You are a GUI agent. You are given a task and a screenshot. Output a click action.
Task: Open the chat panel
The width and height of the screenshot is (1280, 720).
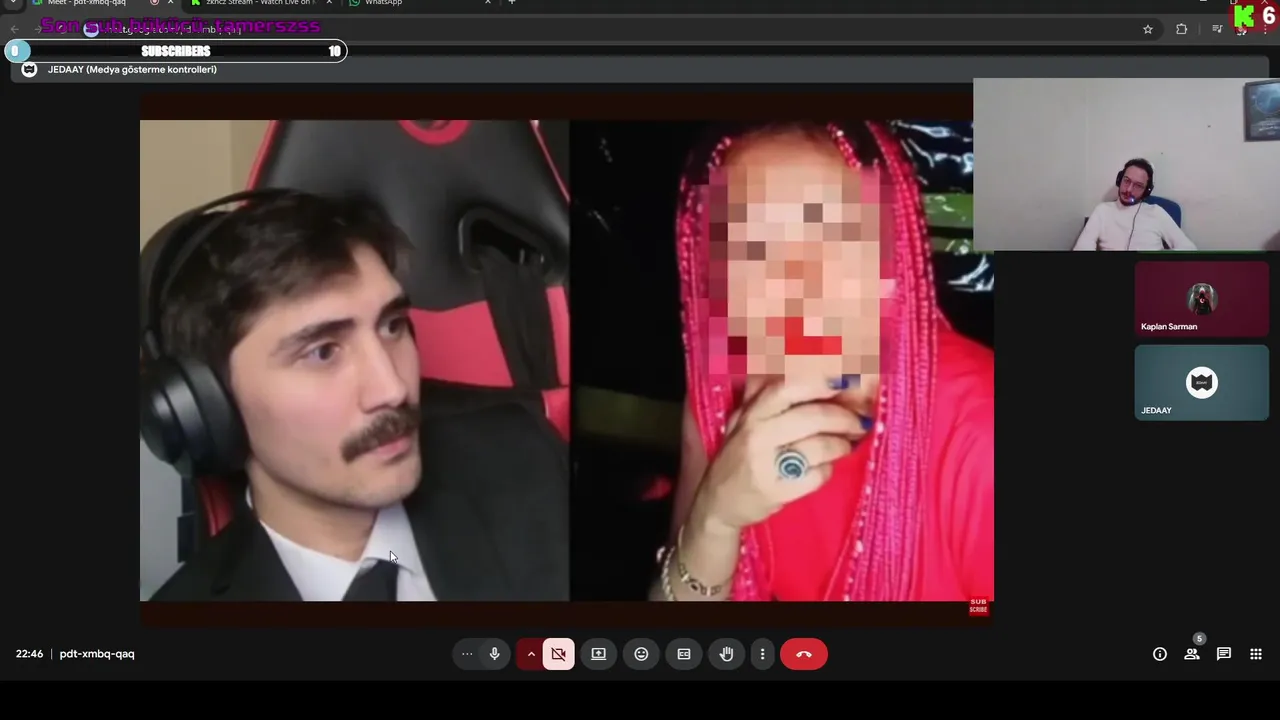[1224, 654]
